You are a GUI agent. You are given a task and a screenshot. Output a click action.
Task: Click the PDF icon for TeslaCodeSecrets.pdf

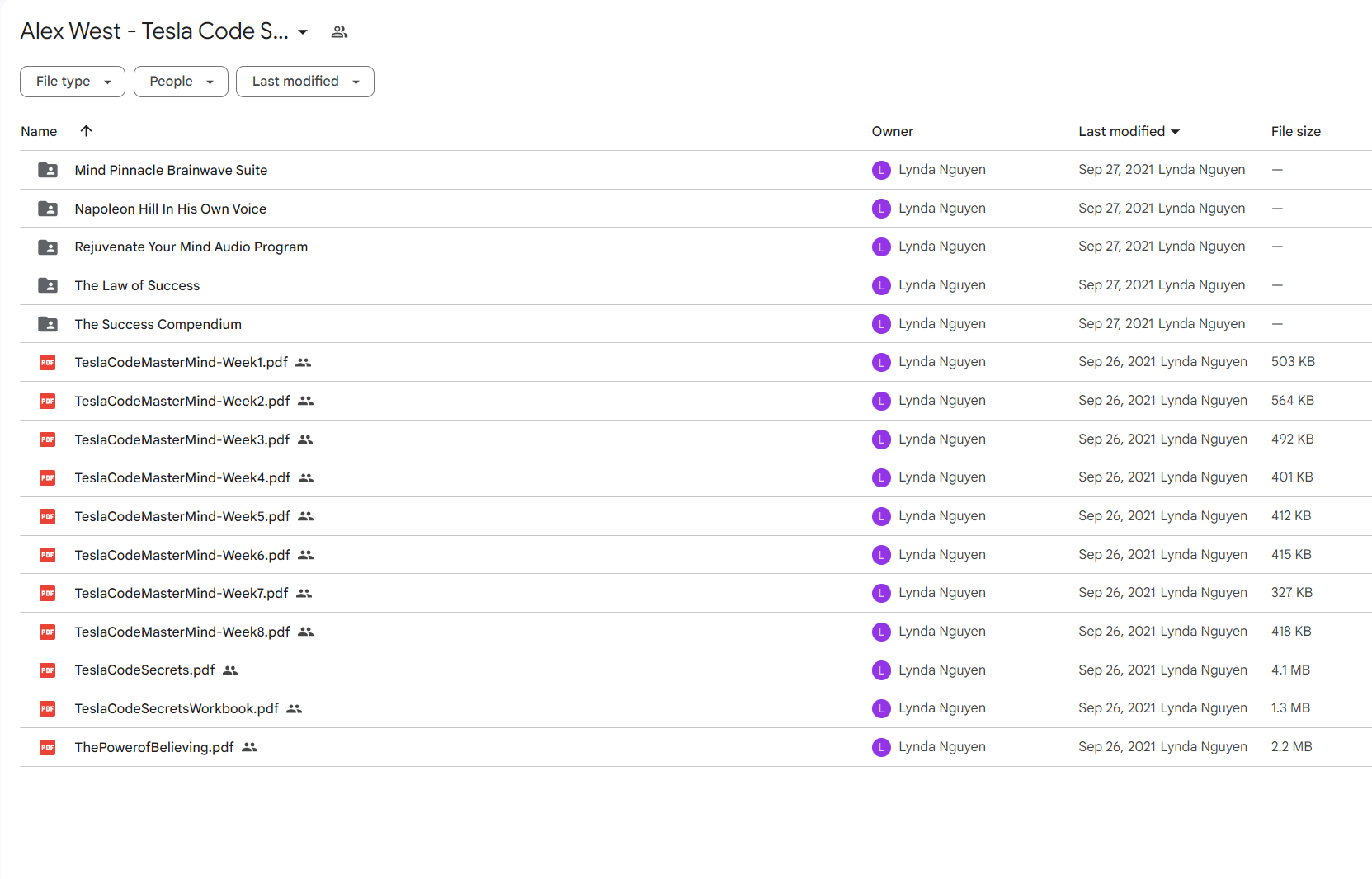[x=48, y=670]
